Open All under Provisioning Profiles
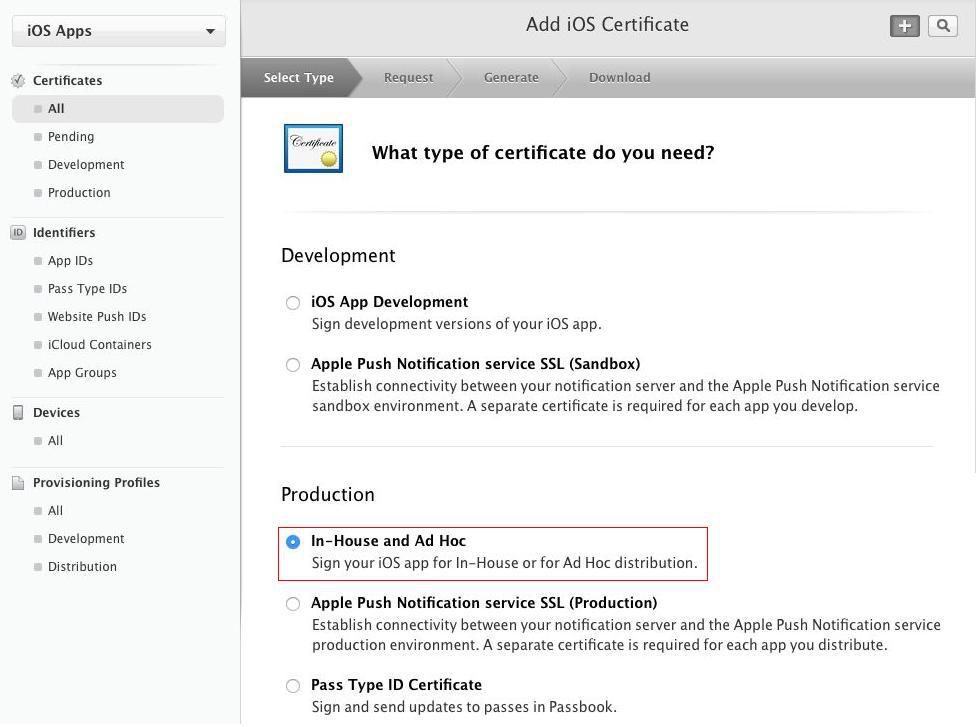This screenshot has width=978, height=727. [x=56, y=511]
